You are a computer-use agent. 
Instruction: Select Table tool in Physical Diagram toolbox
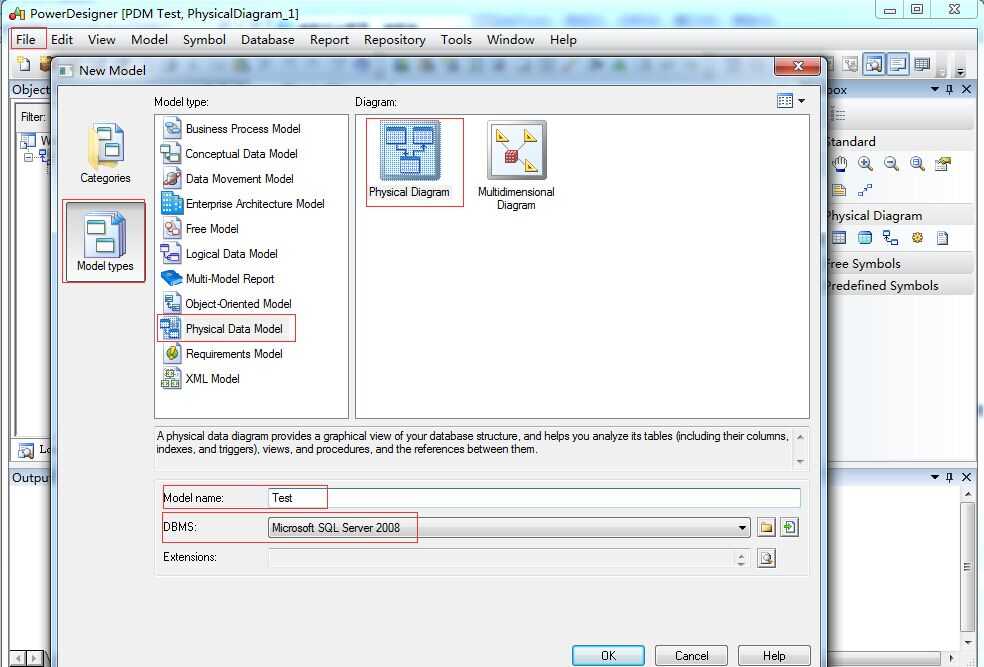(x=839, y=238)
